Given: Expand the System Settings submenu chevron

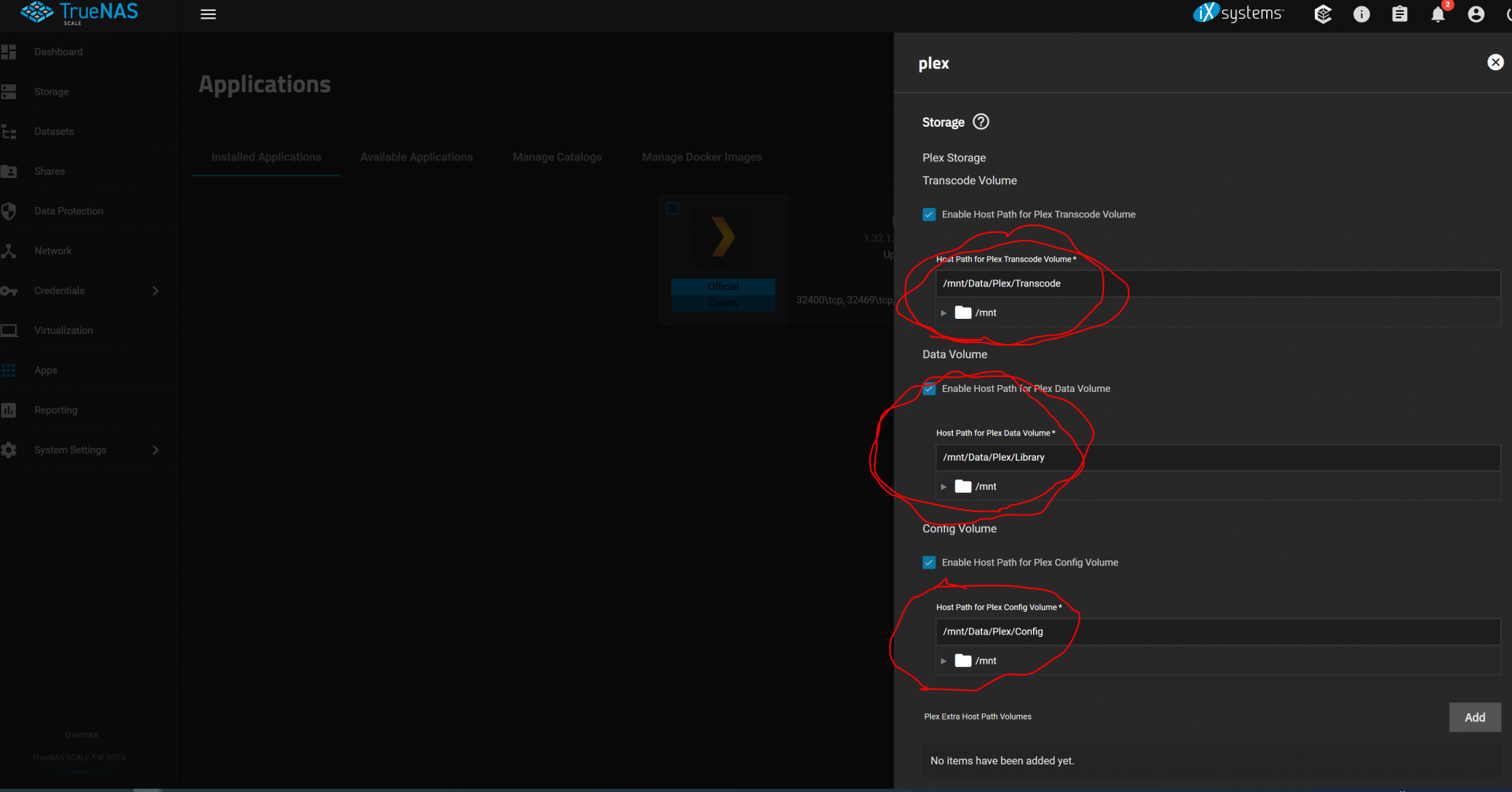Looking at the screenshot, I should (x=155, y=450).
